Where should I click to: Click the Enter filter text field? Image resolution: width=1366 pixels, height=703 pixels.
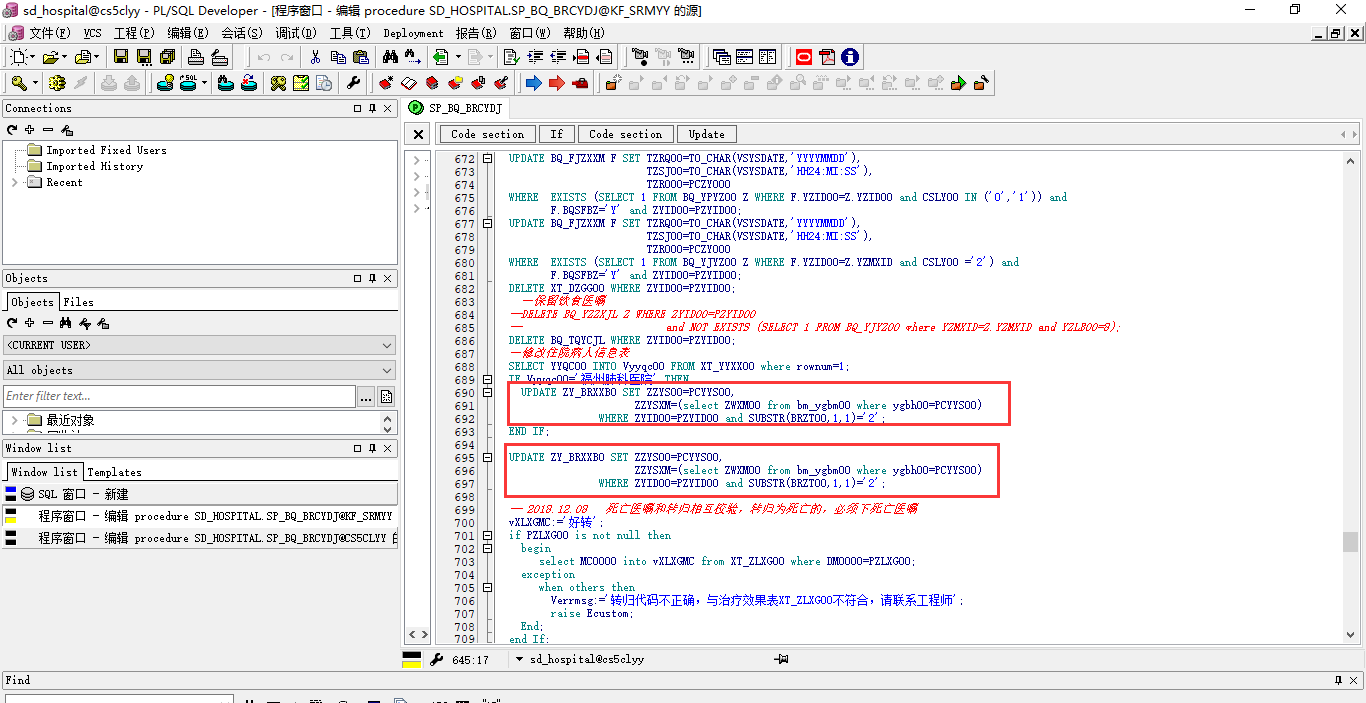pos(180,397)
